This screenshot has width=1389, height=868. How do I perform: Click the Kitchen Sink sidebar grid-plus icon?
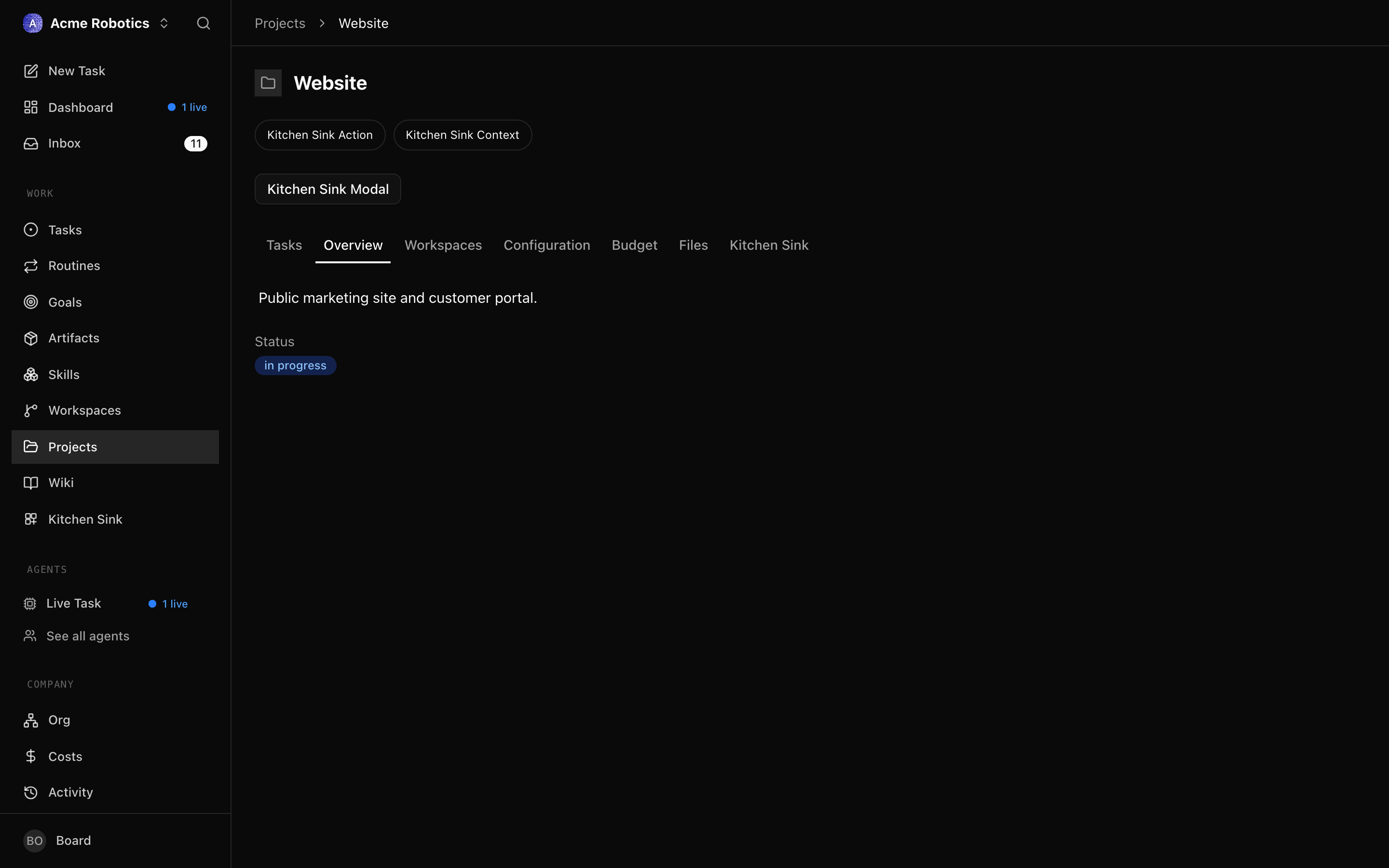[x=31, y=519]
